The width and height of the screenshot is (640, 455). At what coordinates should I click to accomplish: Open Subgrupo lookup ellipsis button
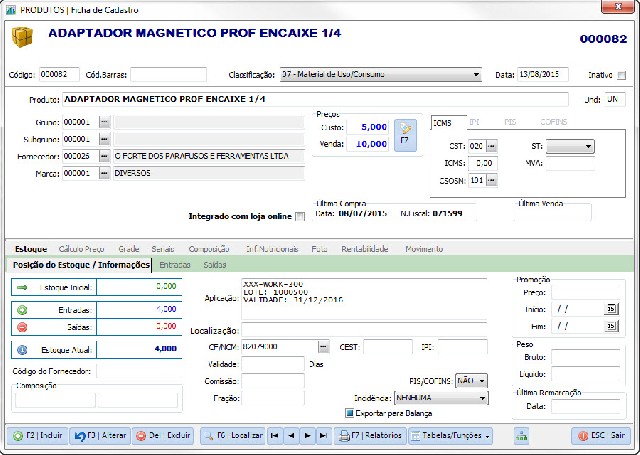104,139
